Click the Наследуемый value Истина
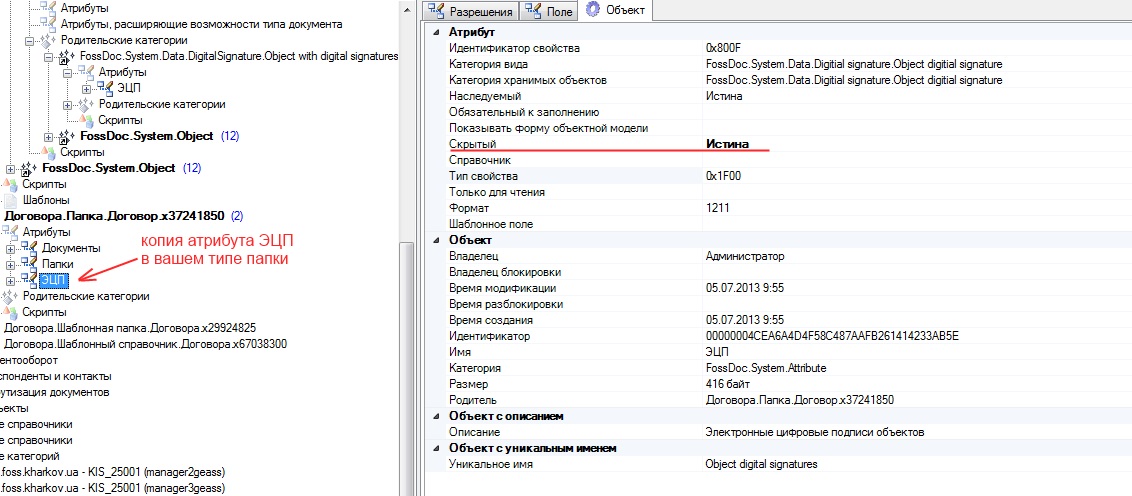The image size is (1132, 496). pos(723,96)
